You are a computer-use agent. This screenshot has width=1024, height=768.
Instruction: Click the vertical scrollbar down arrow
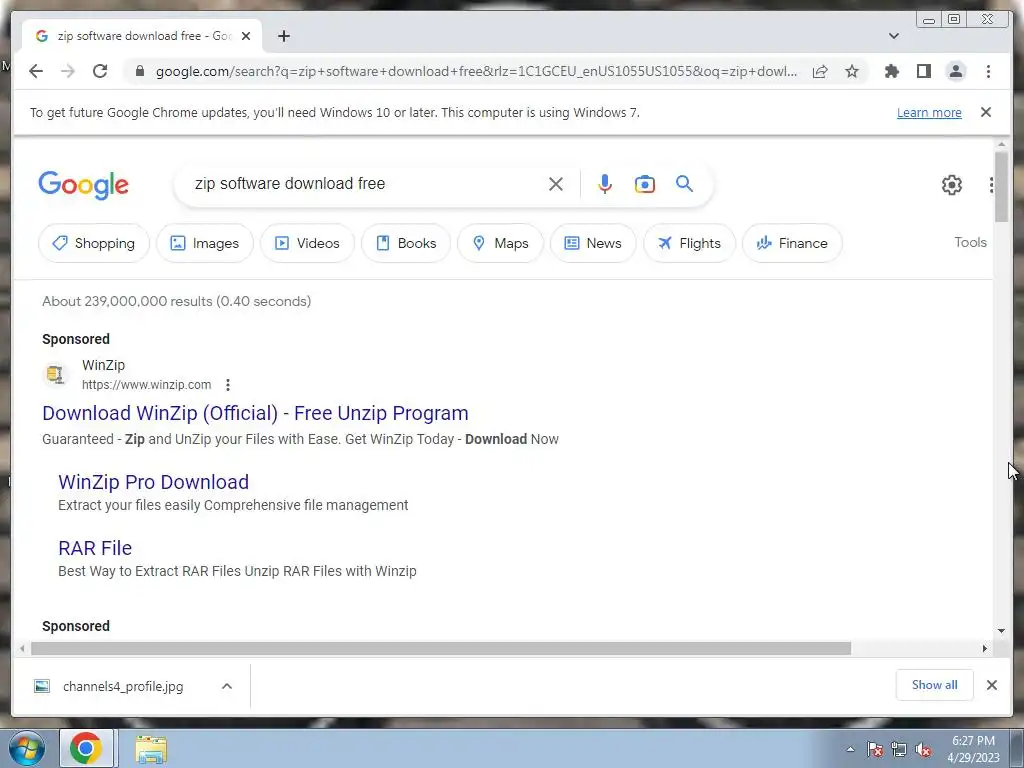pos(1001,631)
